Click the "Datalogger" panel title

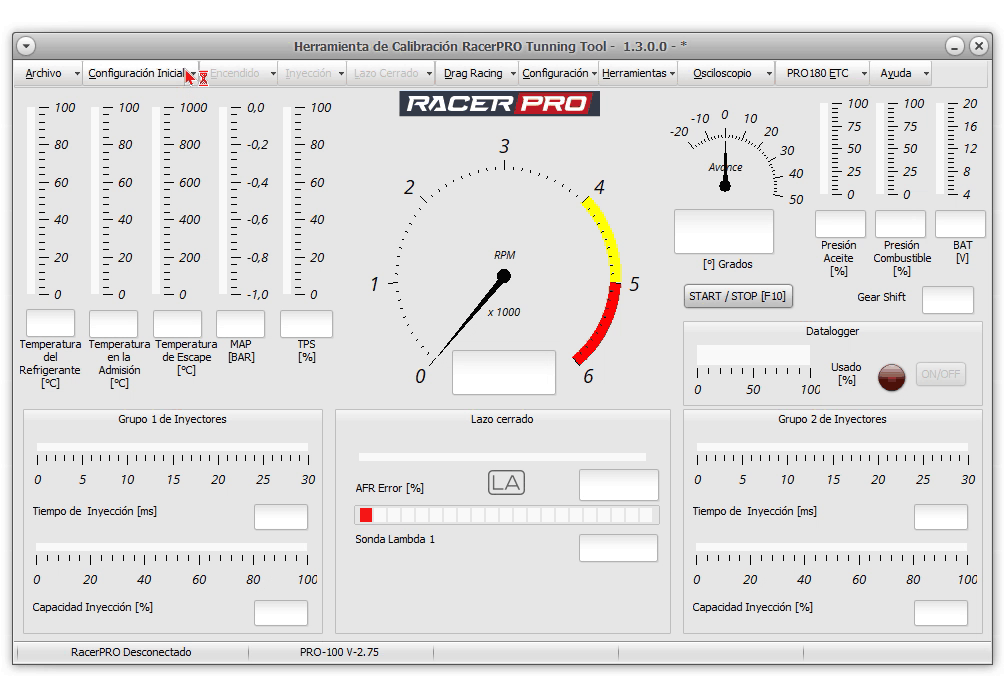[x=832, y=331]
